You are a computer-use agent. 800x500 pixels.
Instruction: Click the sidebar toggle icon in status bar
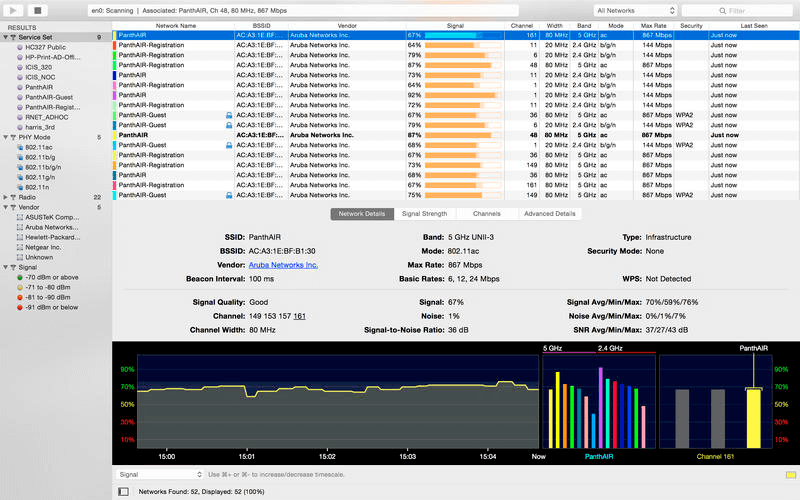123,491
